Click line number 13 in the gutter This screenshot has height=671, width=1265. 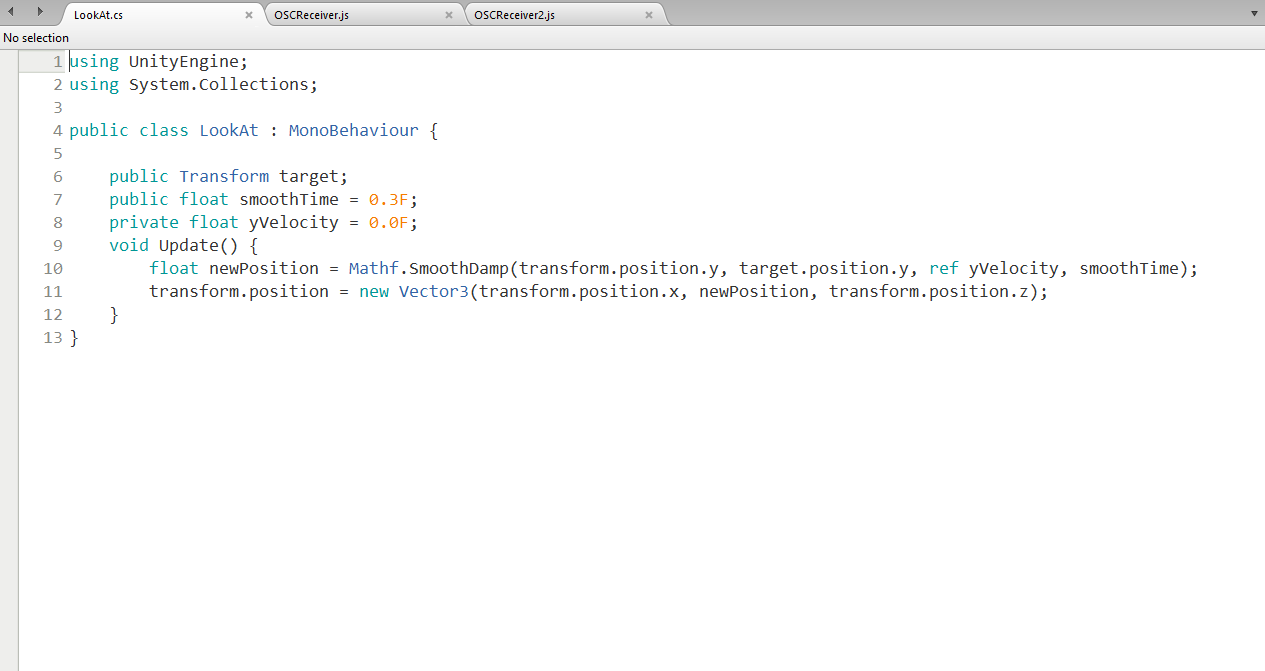pyautogui.click(x=53, y=338)
